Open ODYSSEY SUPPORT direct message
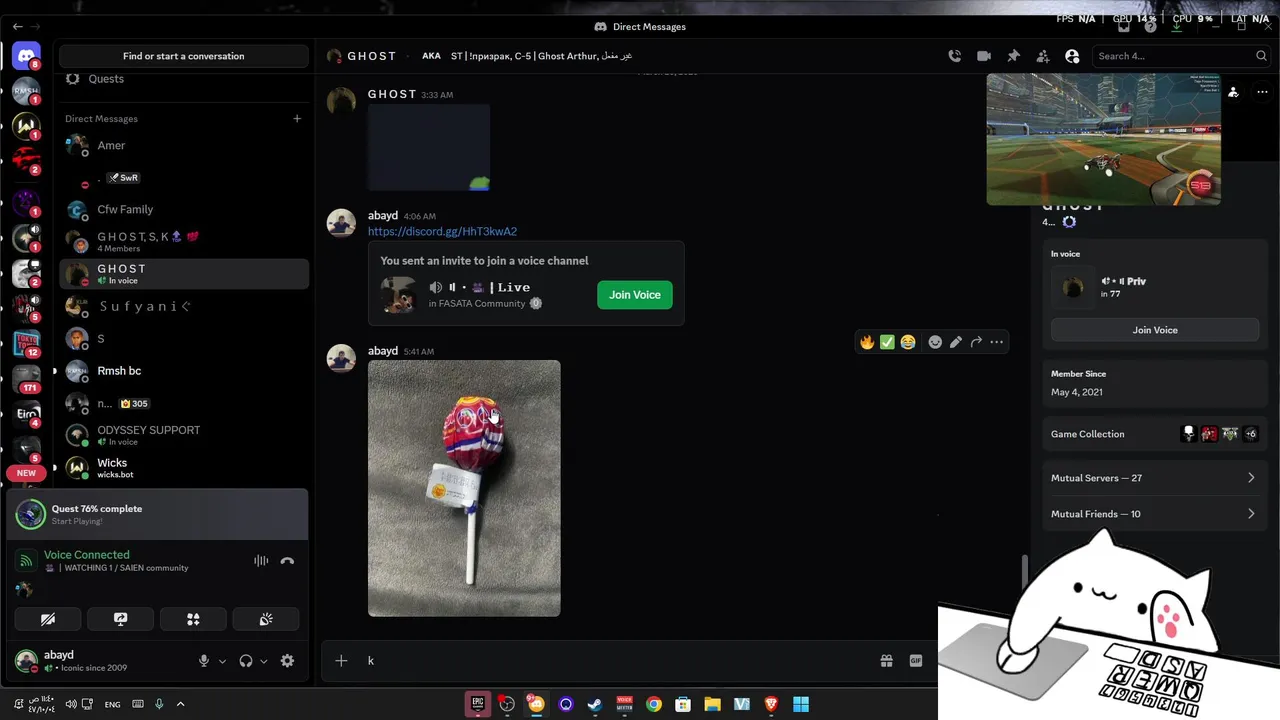1280x720 pixels. click(186, 435)
